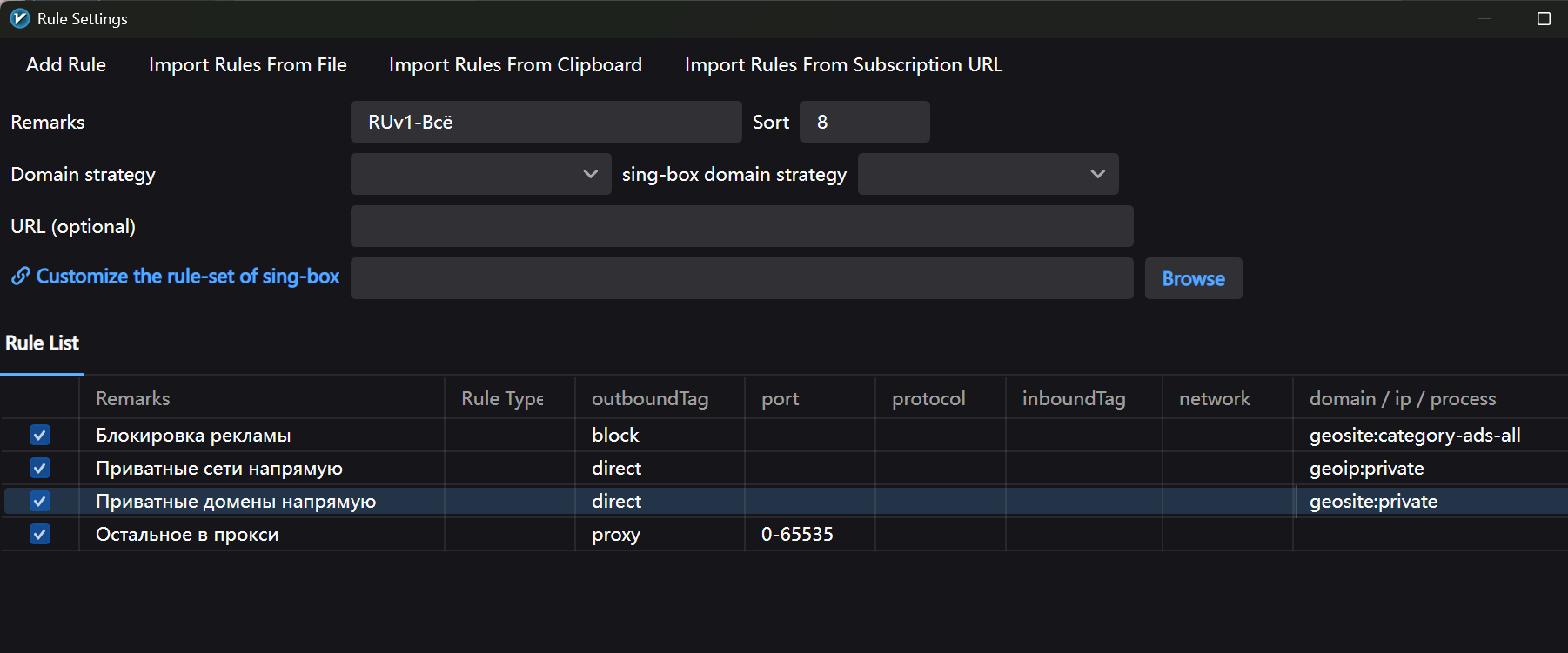Click the geoip:private cell

(1366, 468)
